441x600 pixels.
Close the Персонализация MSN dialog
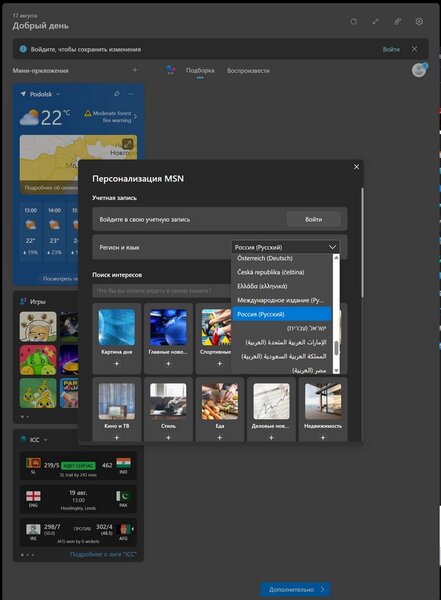[x=356, y=167]
